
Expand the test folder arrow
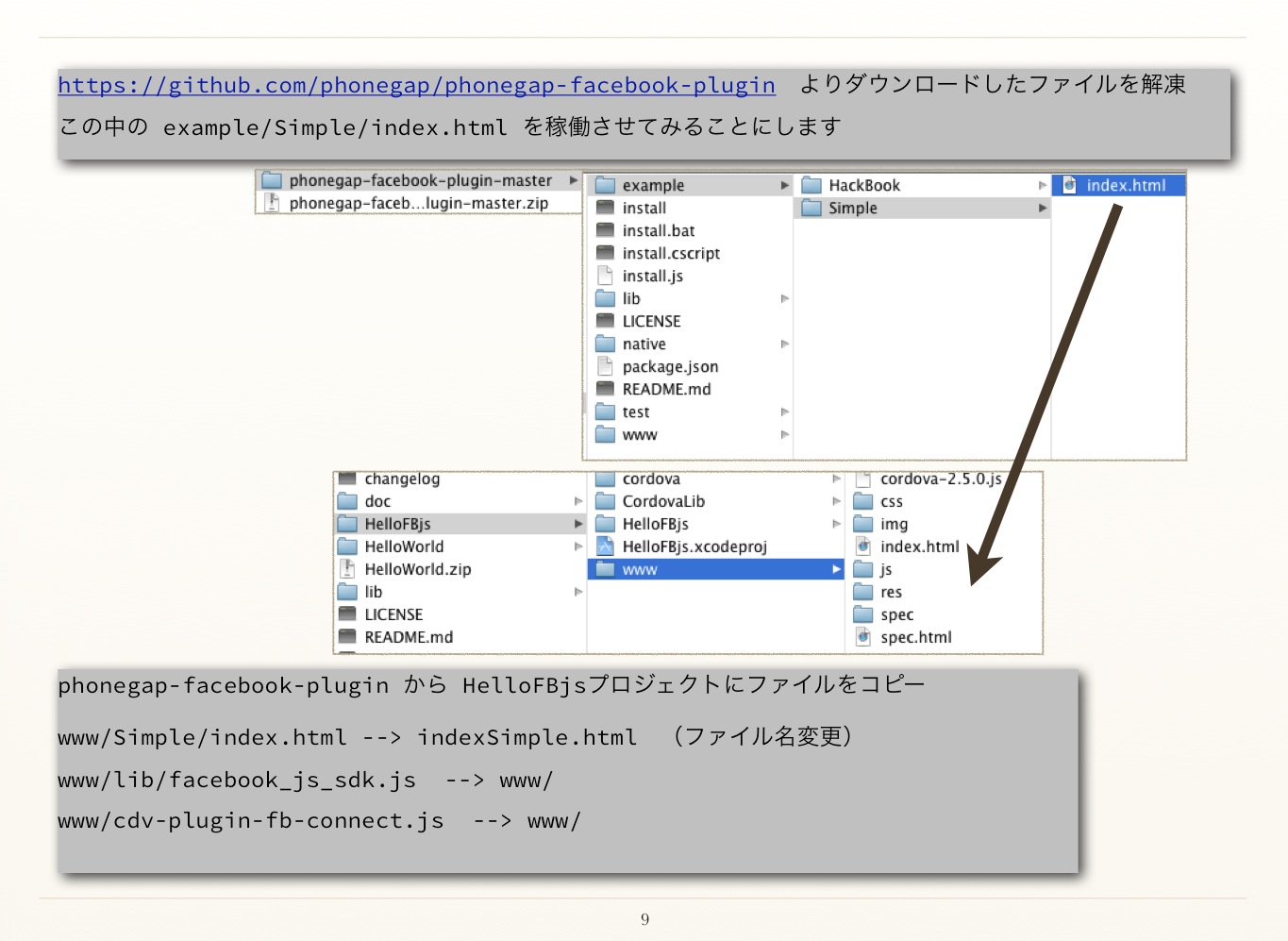(x=784, y=412)
